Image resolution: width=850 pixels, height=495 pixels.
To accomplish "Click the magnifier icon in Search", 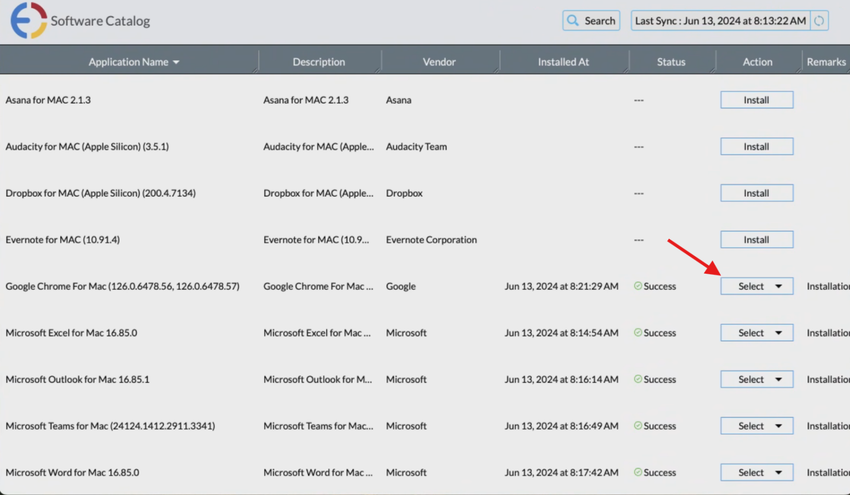I will (x=573, y=21).
